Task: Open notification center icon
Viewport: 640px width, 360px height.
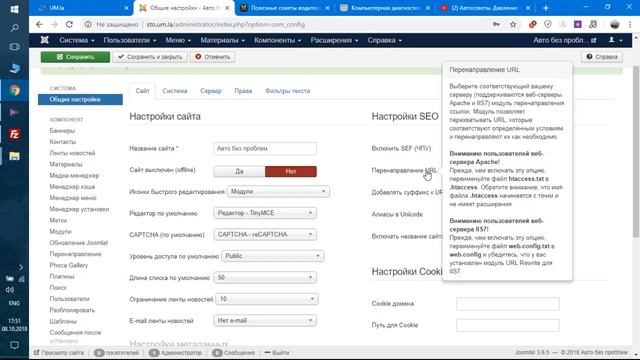Action: coord(14,345)
